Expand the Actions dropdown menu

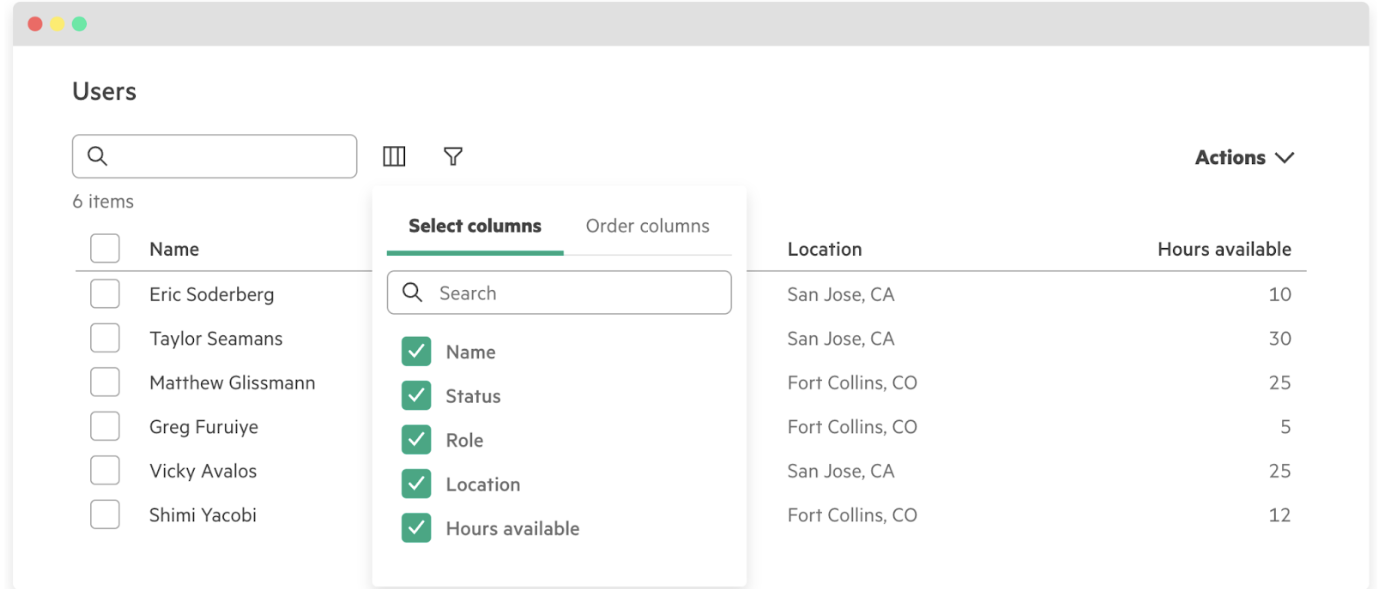(1244, 157)
